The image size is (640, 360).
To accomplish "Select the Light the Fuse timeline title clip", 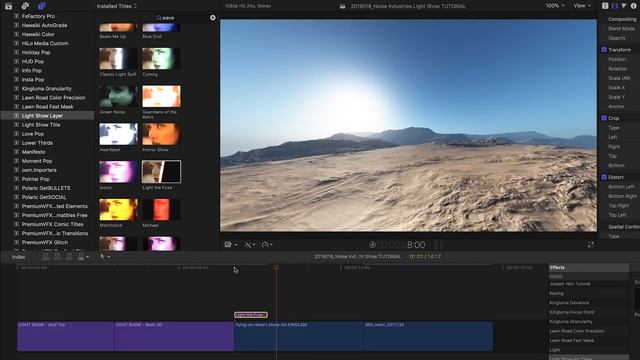I will click(251, 315).
